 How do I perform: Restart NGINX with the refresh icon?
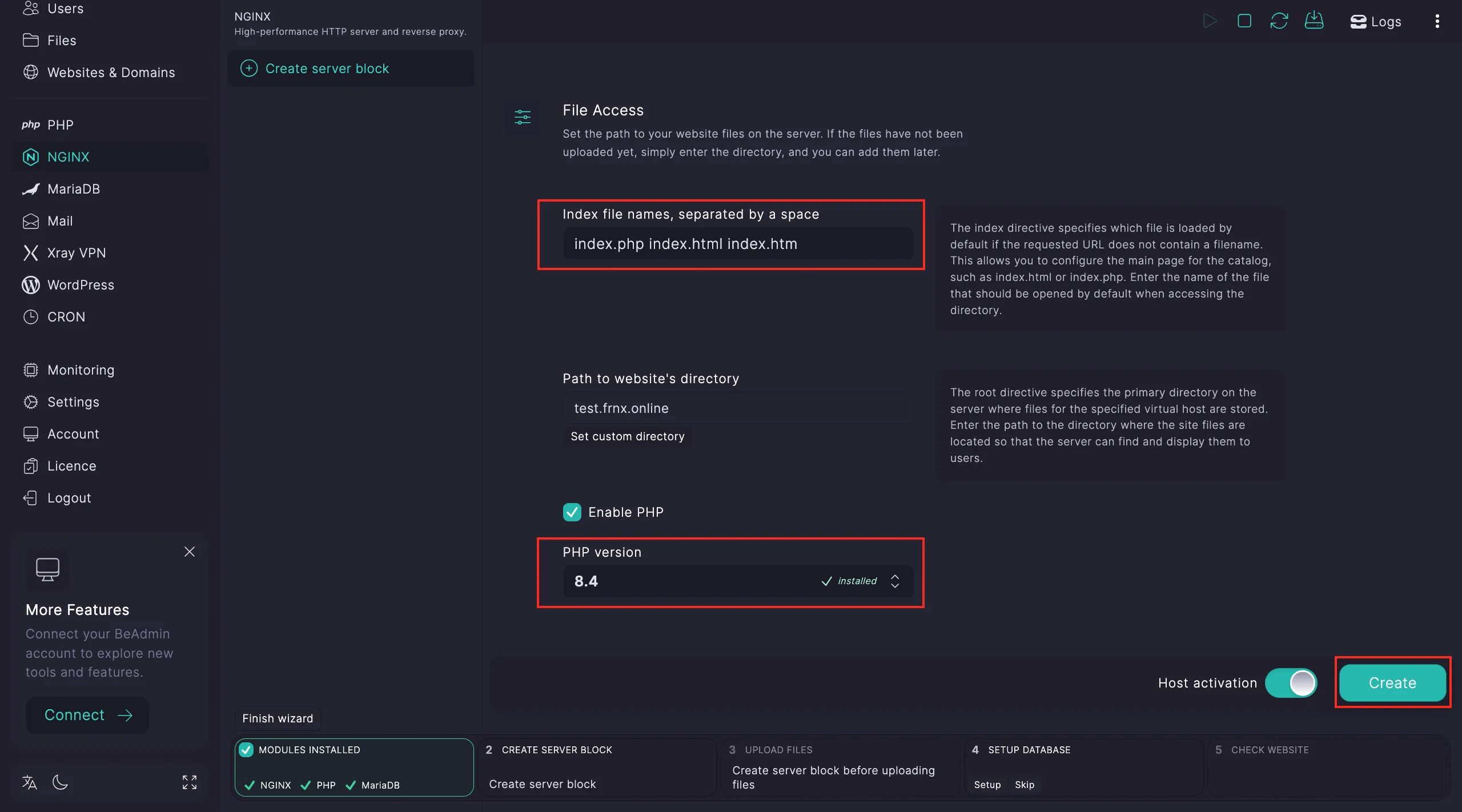1279,21
